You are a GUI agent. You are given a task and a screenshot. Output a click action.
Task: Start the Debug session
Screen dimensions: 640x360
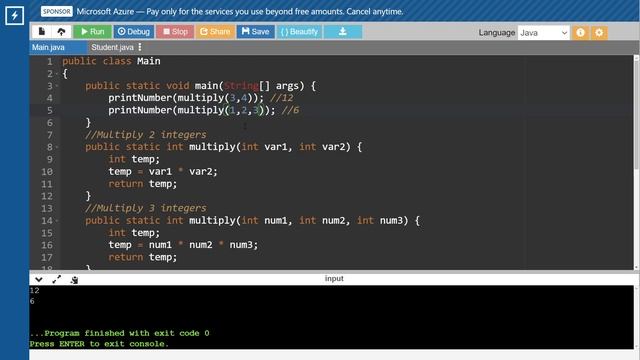coord(134,31)
